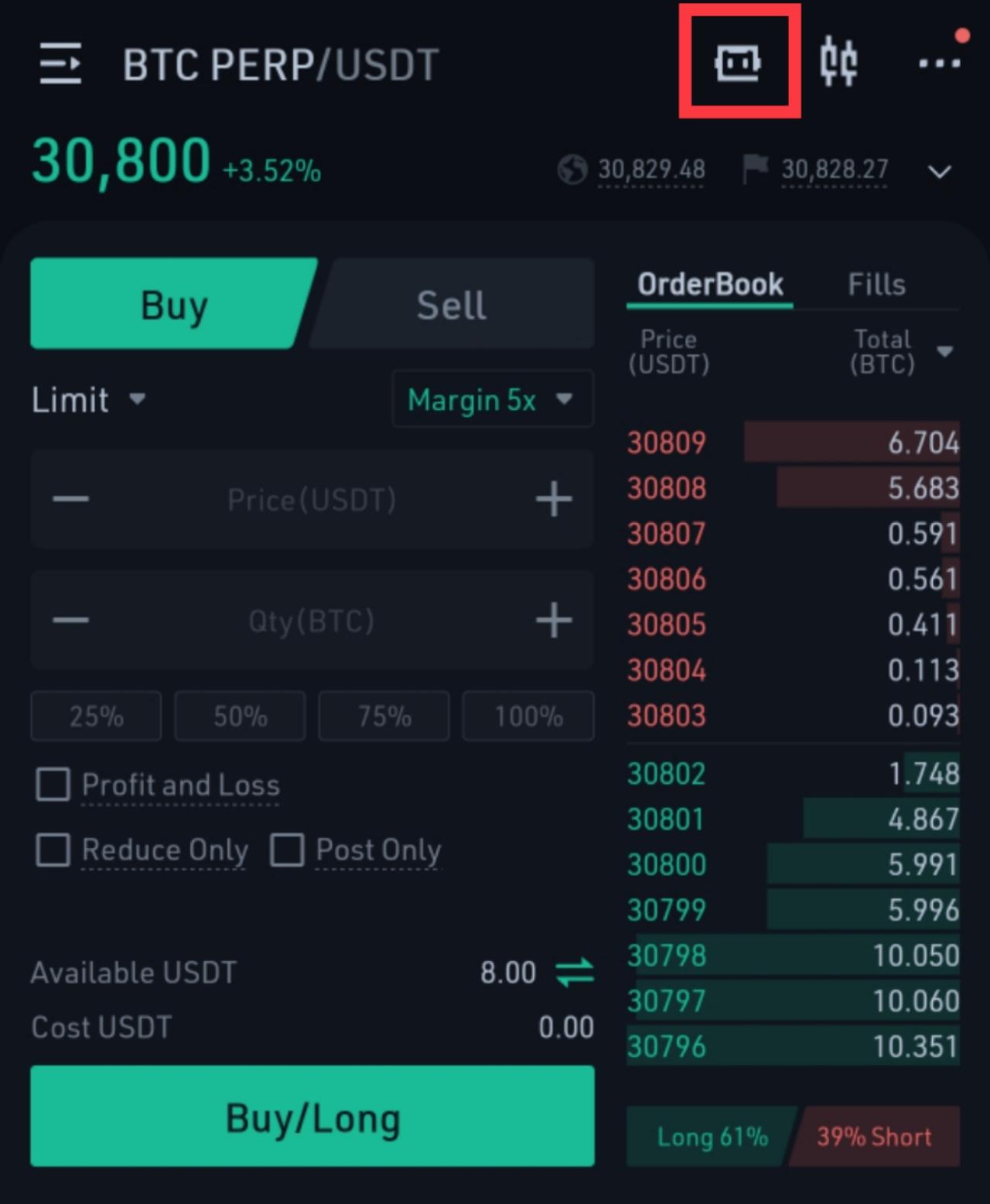Expand price details with the chevron arrow
The image size is (990, 1204).
[939, 171]
